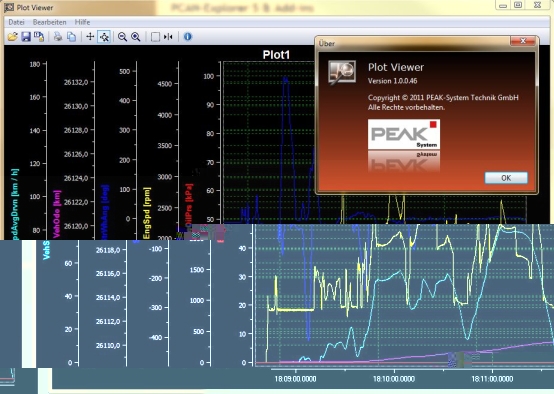Click 'Version 1.0.0.46' text in dialog
The image size is (554, 394).
click(392, 81)
